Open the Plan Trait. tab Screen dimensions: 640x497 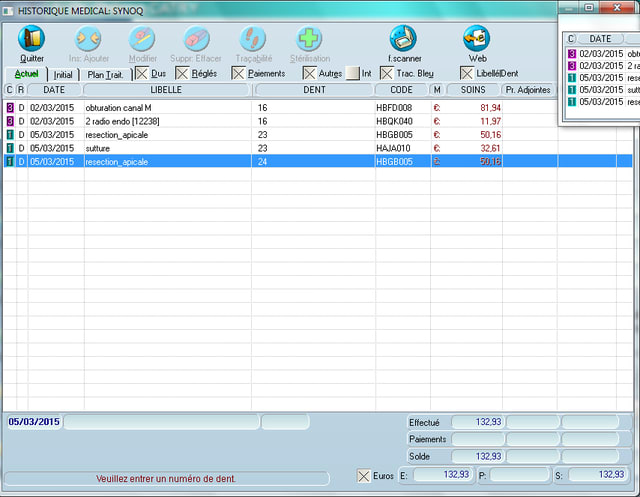[x=105, y=74]
